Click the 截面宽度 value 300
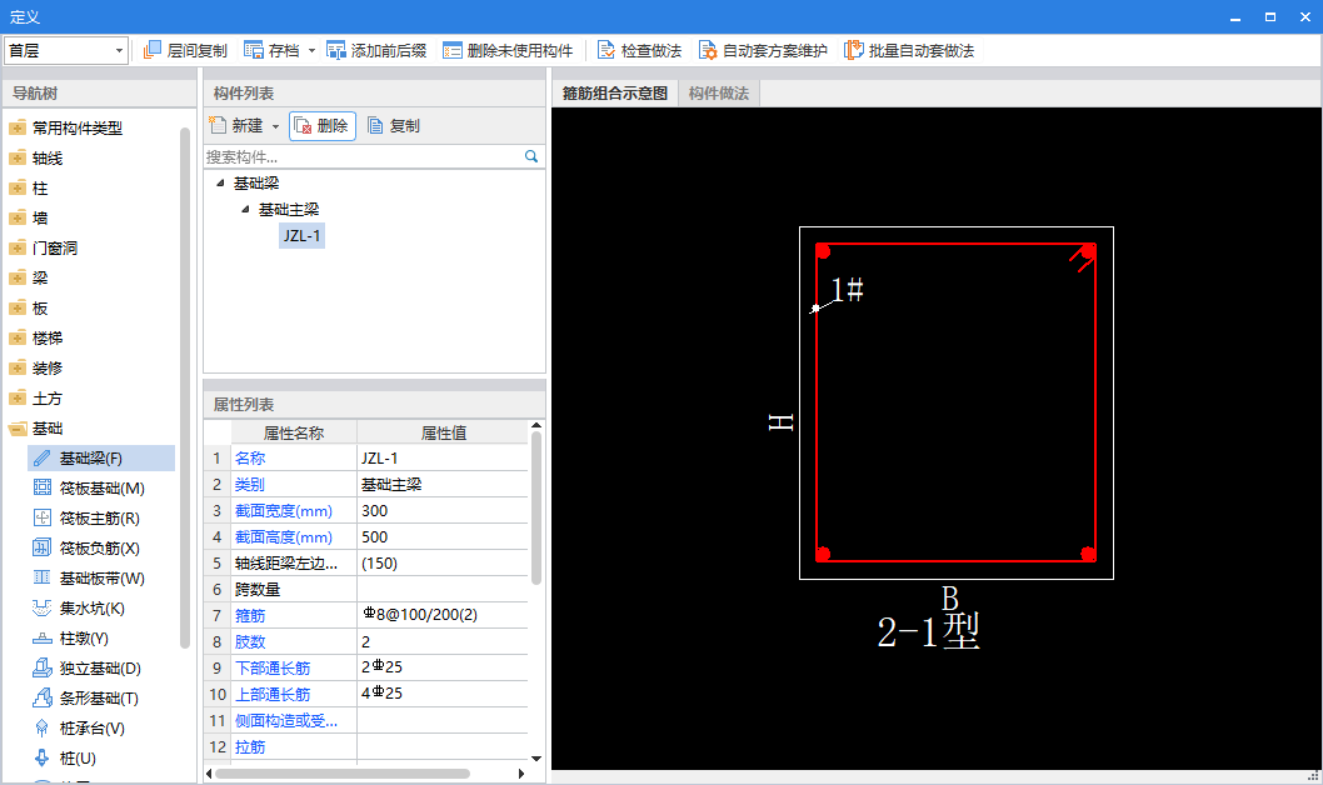The height and width of the screenshot is (785, 1323). (x=442, y=510)
